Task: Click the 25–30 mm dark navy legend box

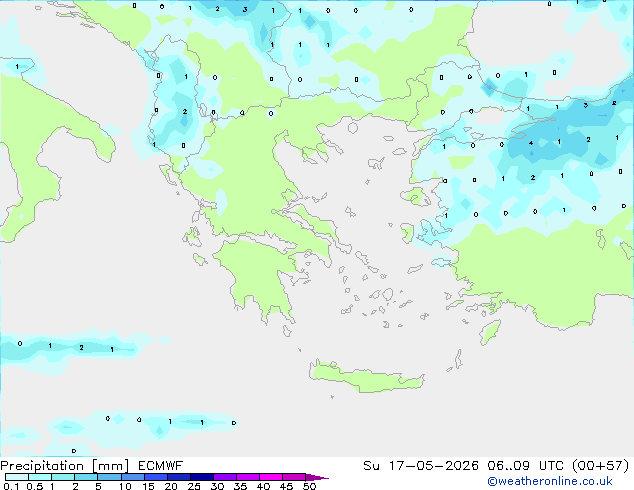Action: 202,477
